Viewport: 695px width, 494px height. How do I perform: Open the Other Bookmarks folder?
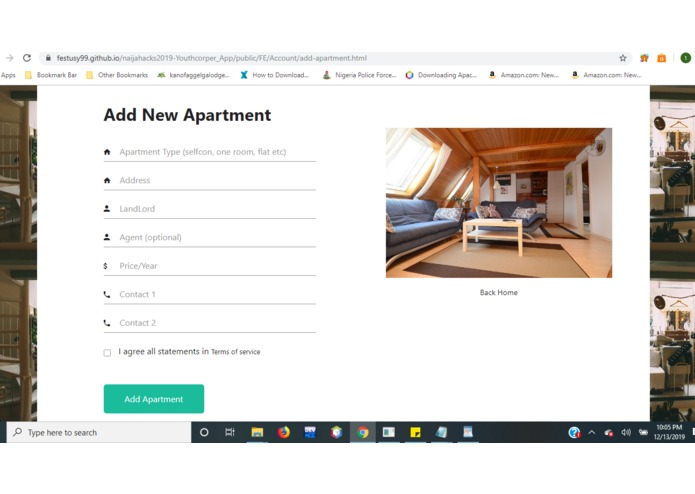click(117, 75)
